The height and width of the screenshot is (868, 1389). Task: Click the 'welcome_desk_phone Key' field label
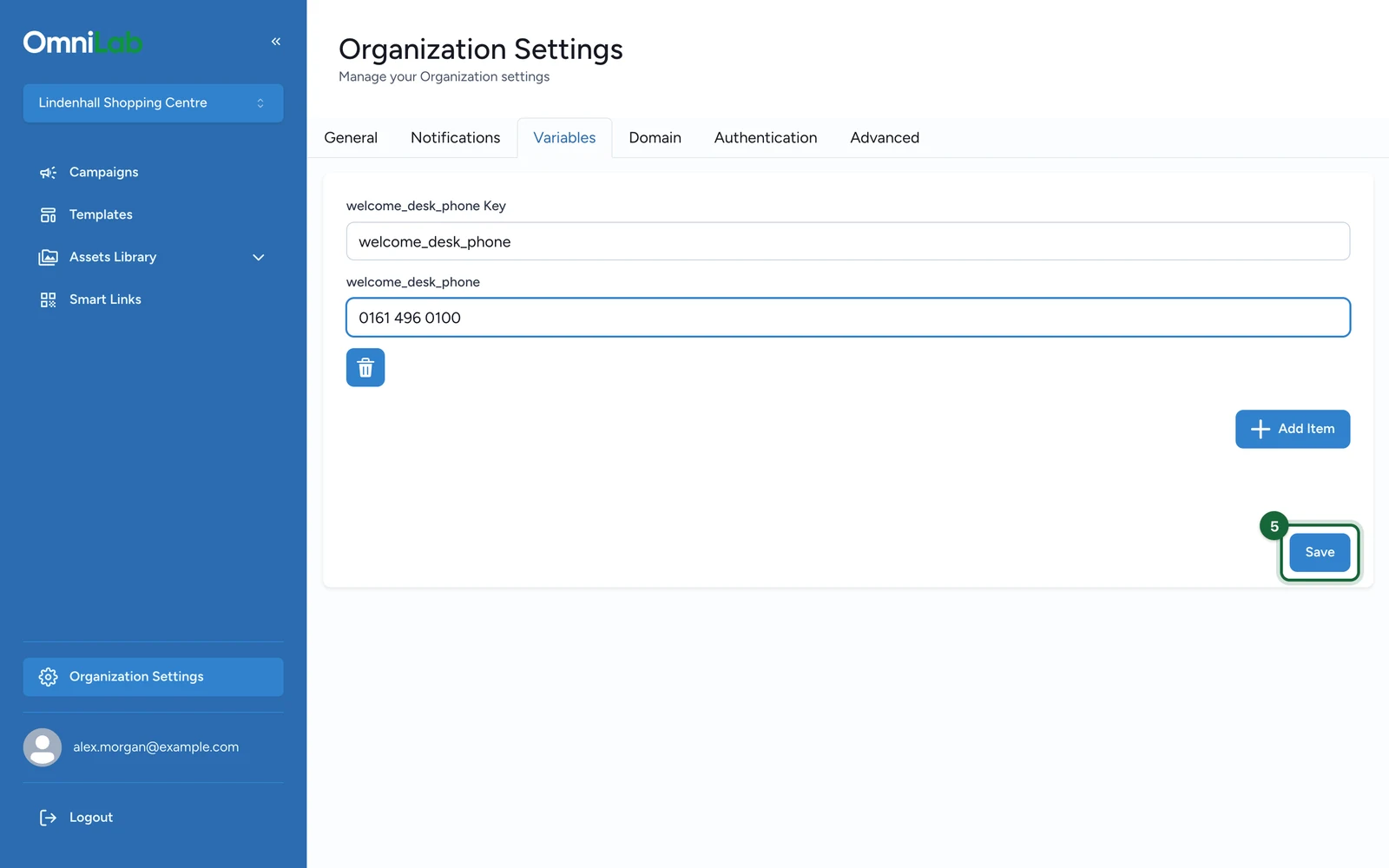[426, 207]
